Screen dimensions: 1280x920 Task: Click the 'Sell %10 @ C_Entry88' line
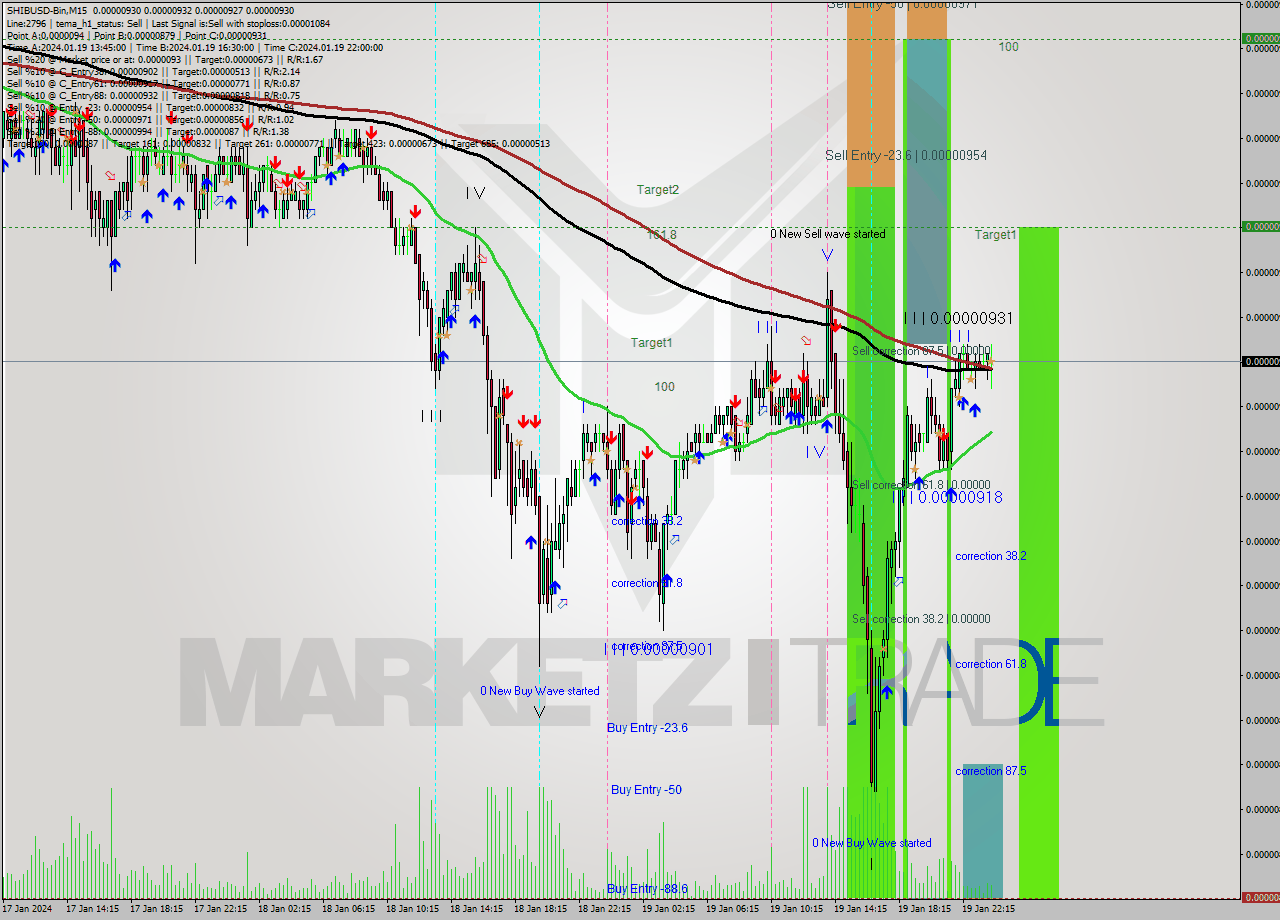coord(153,95)
